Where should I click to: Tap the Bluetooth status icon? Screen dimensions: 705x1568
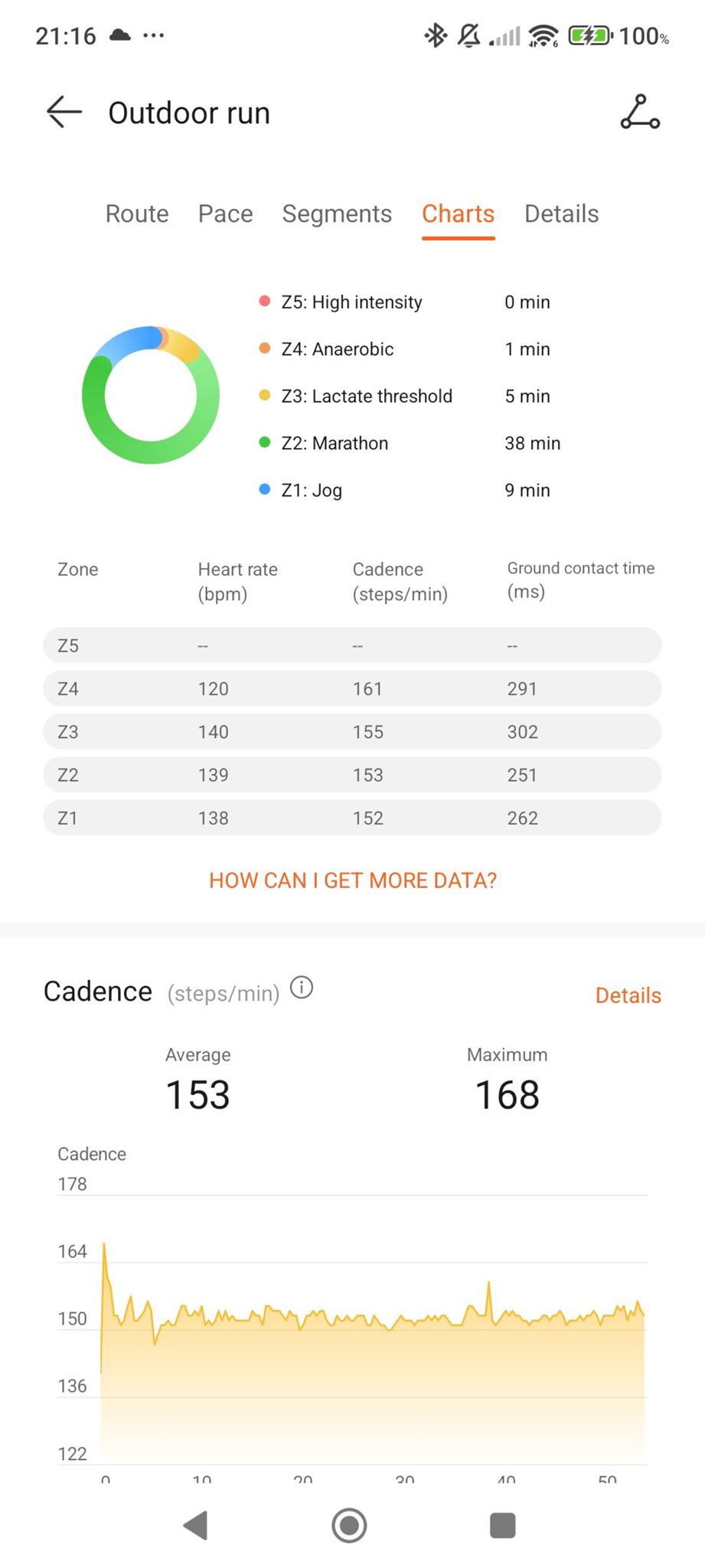(436, 35)
